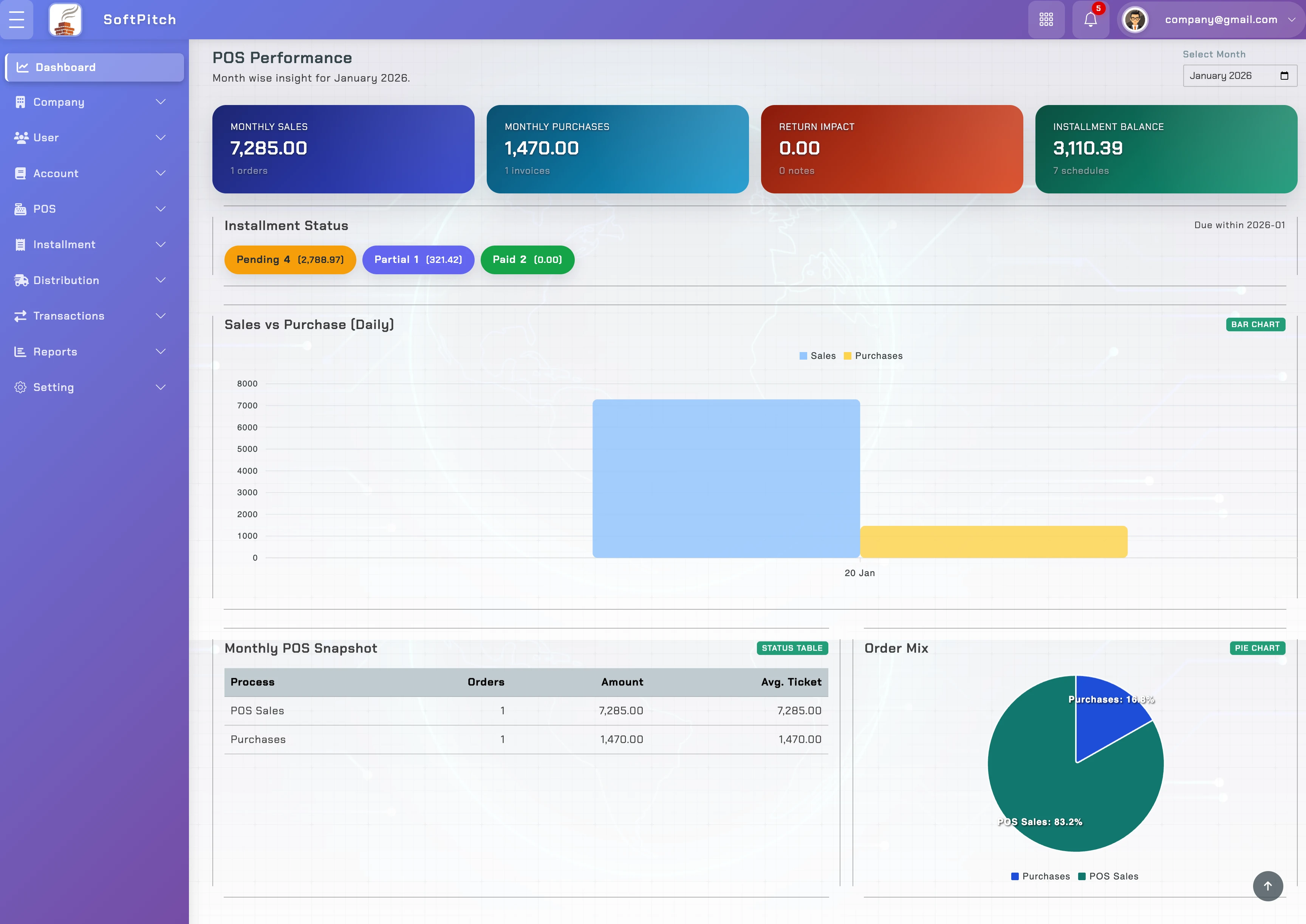Click the Pending 4 status badge

coord(289,260)
